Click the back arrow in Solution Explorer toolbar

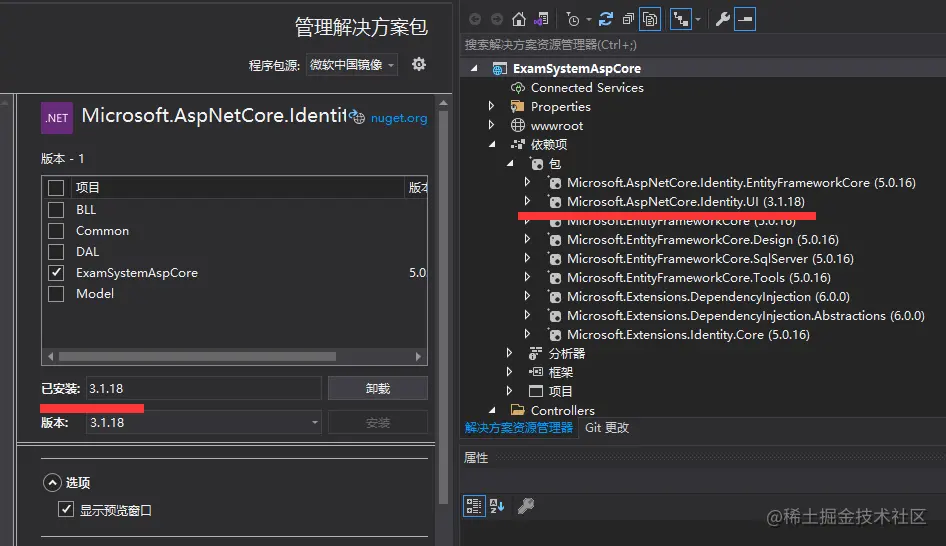click(x=475, y=19)
